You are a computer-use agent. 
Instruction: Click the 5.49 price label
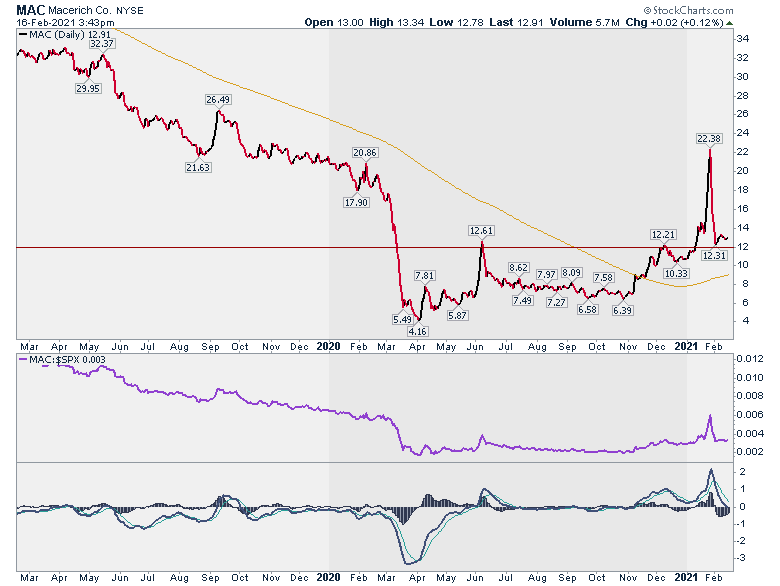coord(402,319)
